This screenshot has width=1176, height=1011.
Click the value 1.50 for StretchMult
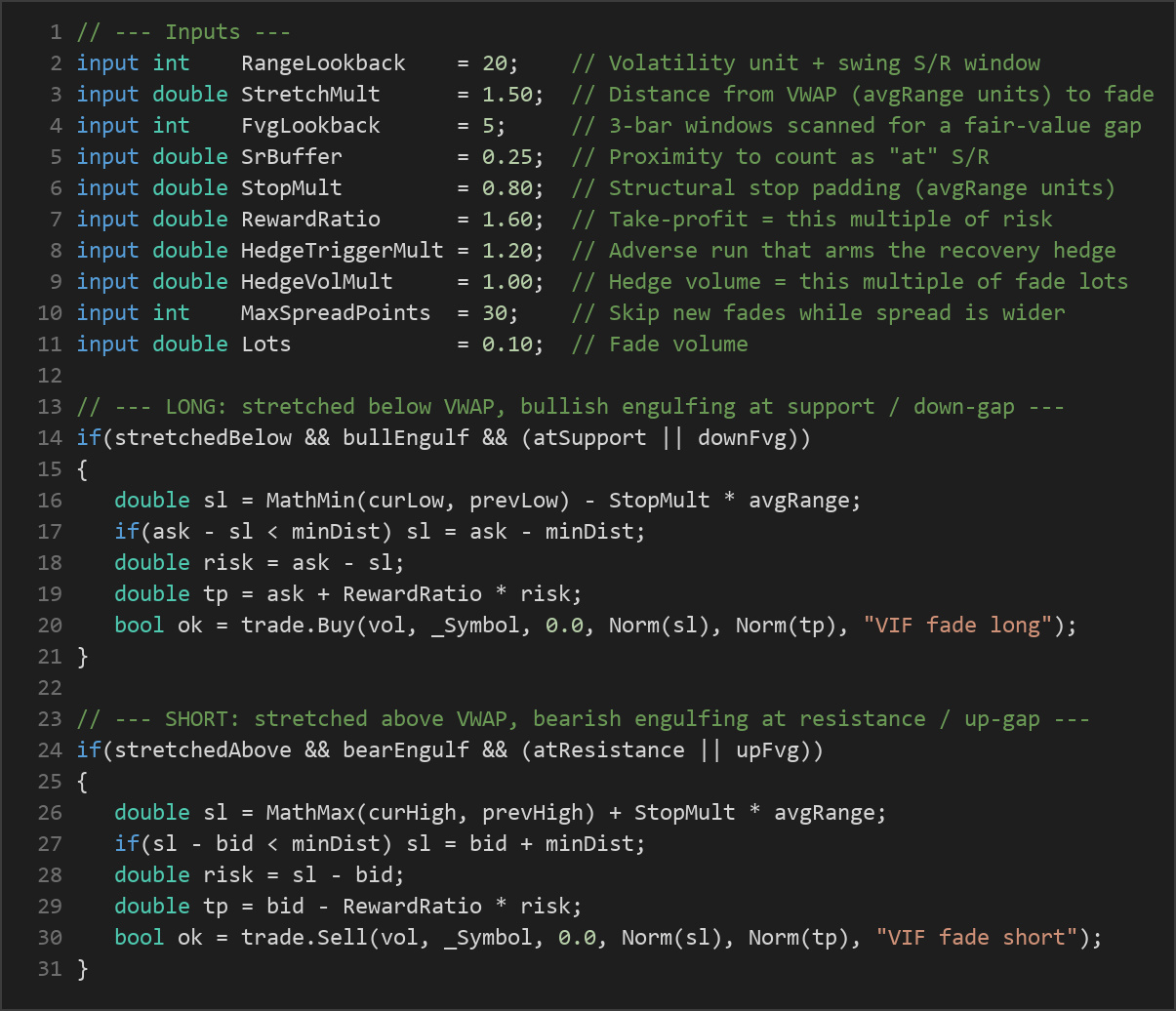click(507, 95)
